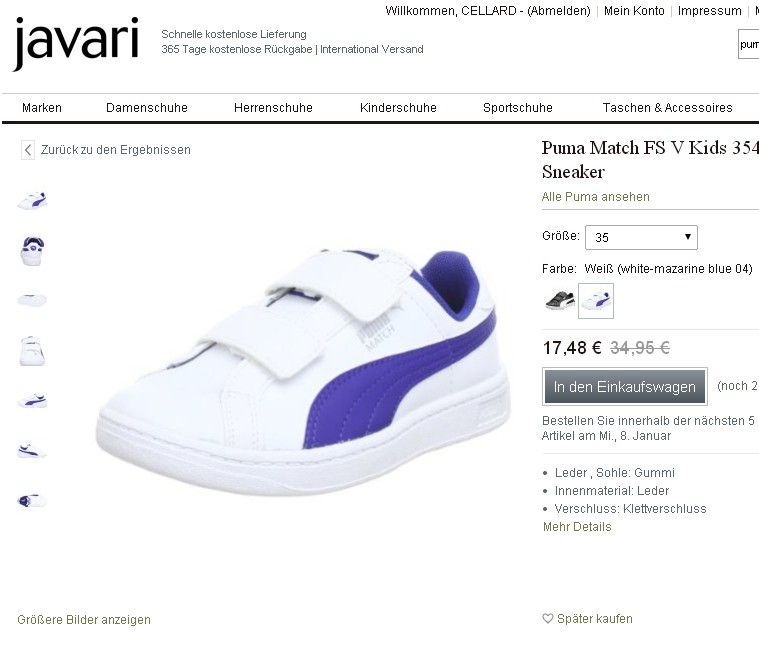Open the Kinderschuhe menu

[398, 107]
